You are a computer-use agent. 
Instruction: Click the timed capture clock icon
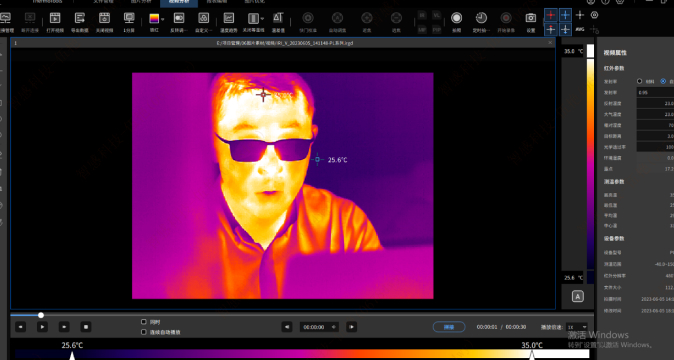pyautogui.click(x=481, y=18)
